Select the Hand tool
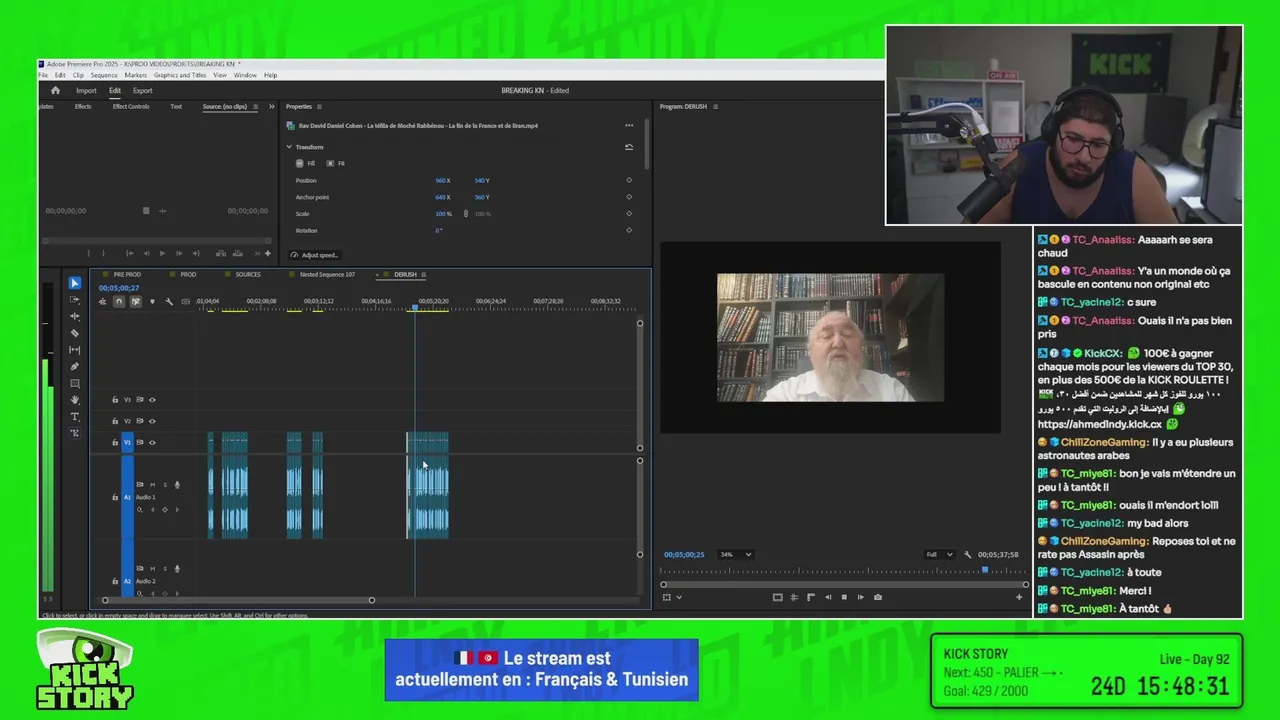This screenshot has width=1280, height=720. point(75,400)
